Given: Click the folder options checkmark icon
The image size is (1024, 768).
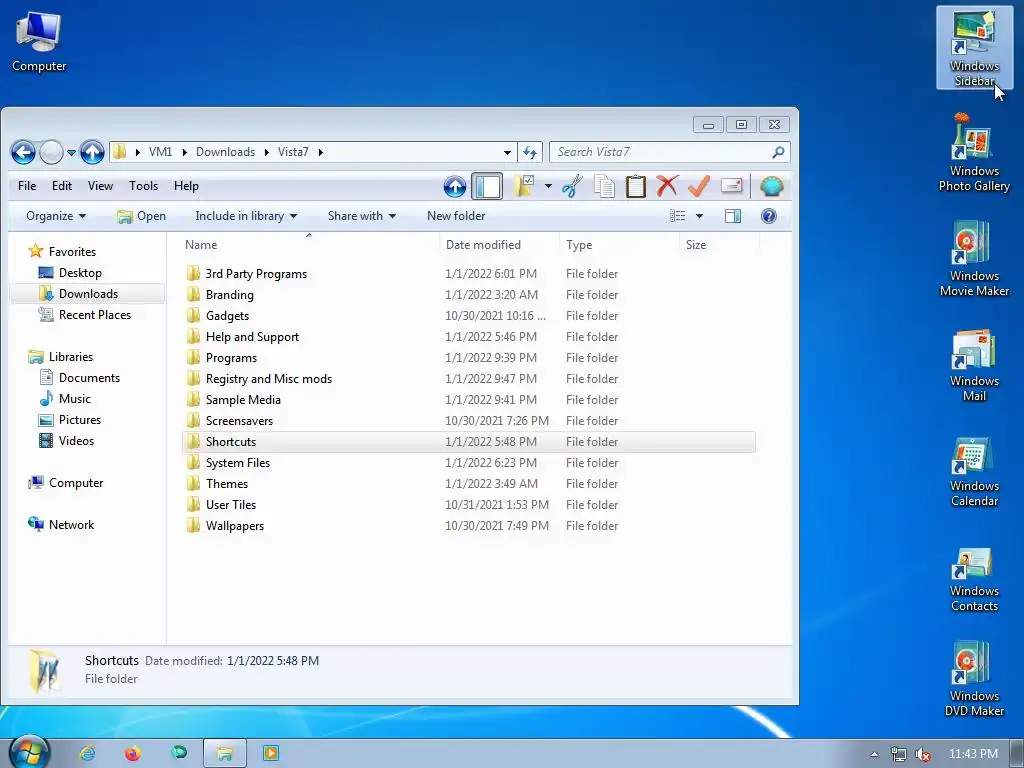Looking at the screenshot, I should (x=524, y=186).
